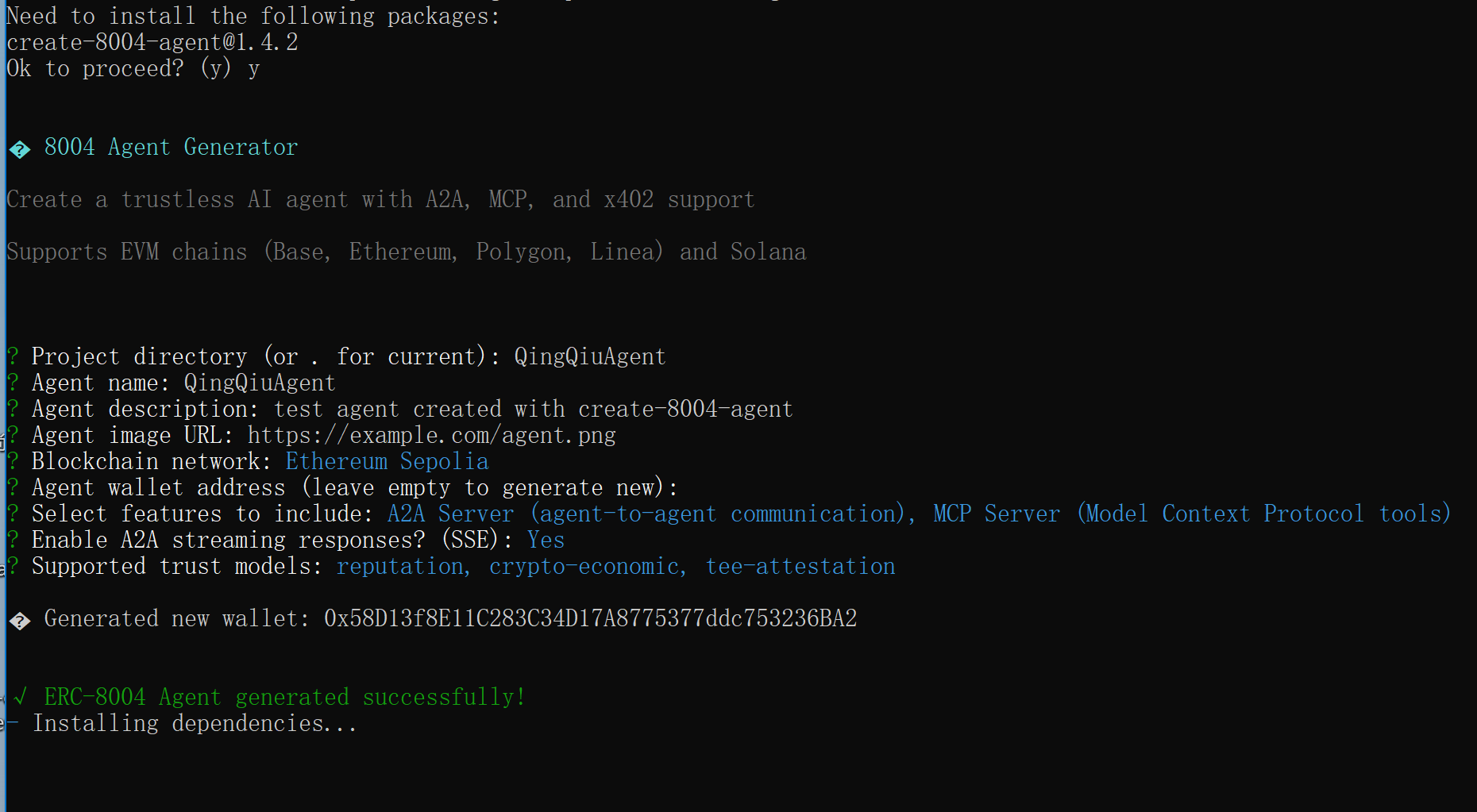
Task: Click the crypto-economic trust model text
Action: click(x=586, y=566)
